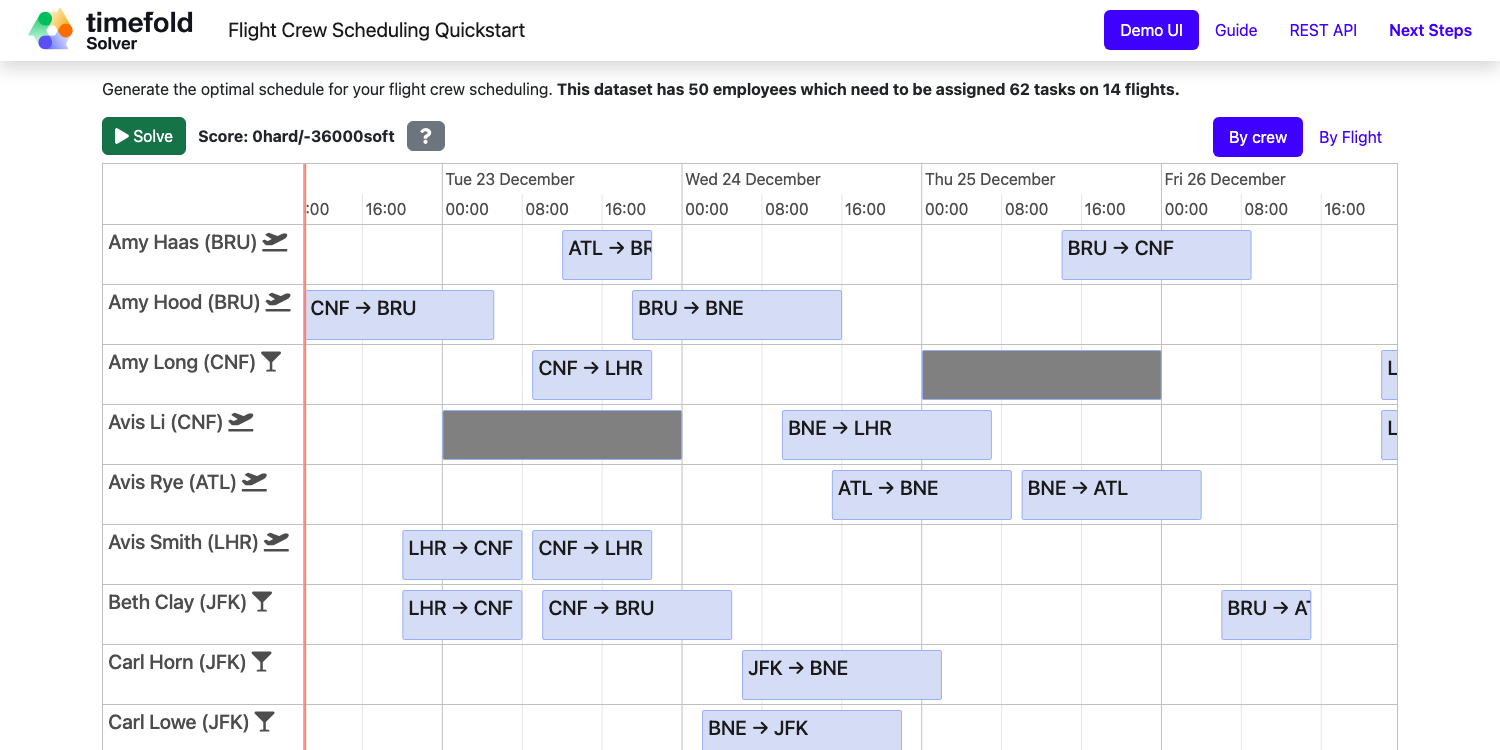Select the By crew view
The width and height of the screenshot is (1500, 750).
[x=1257, y=137]
